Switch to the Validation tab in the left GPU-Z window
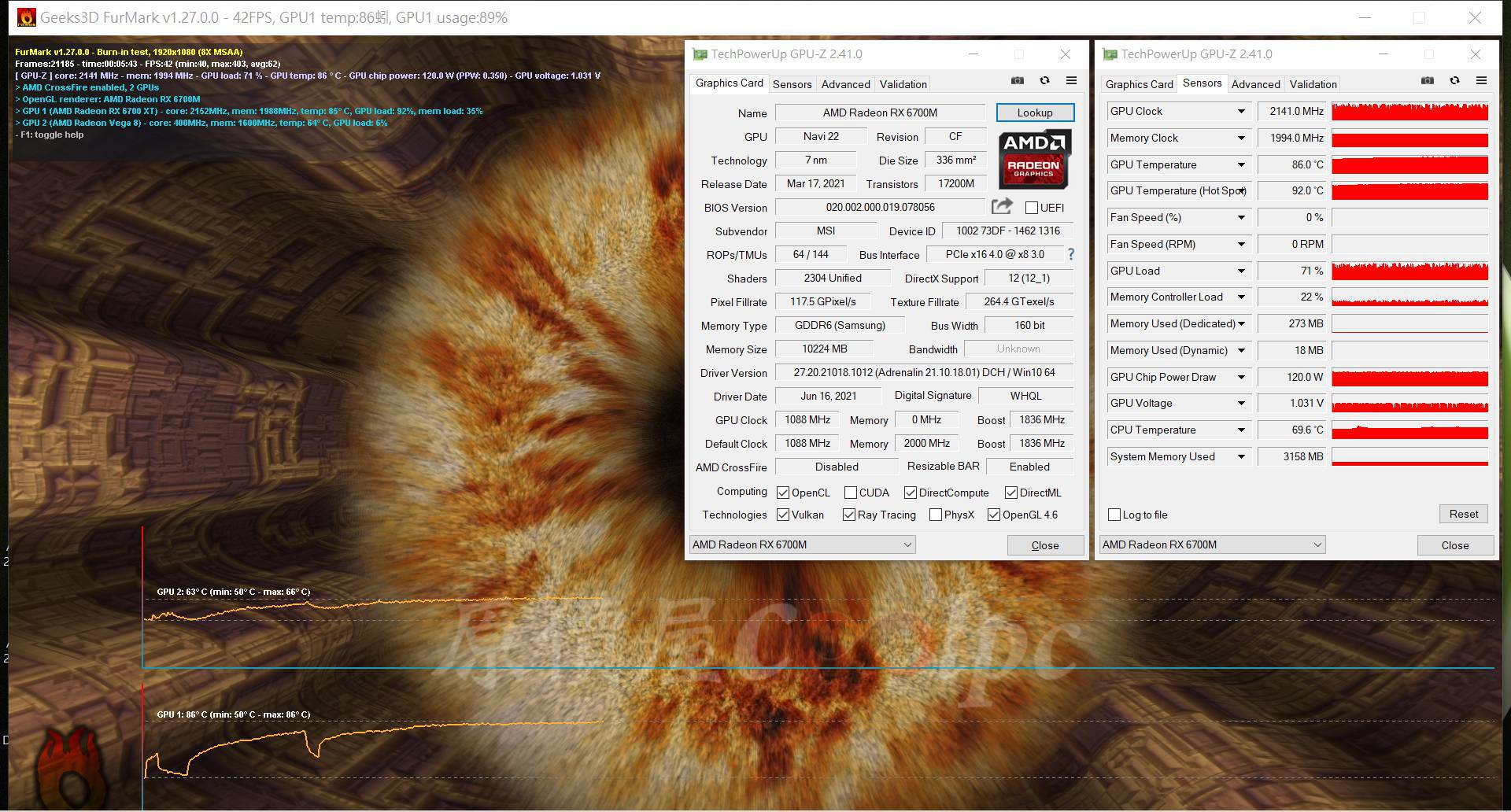This screenshot has width=1511, height=812. [903, 84]
